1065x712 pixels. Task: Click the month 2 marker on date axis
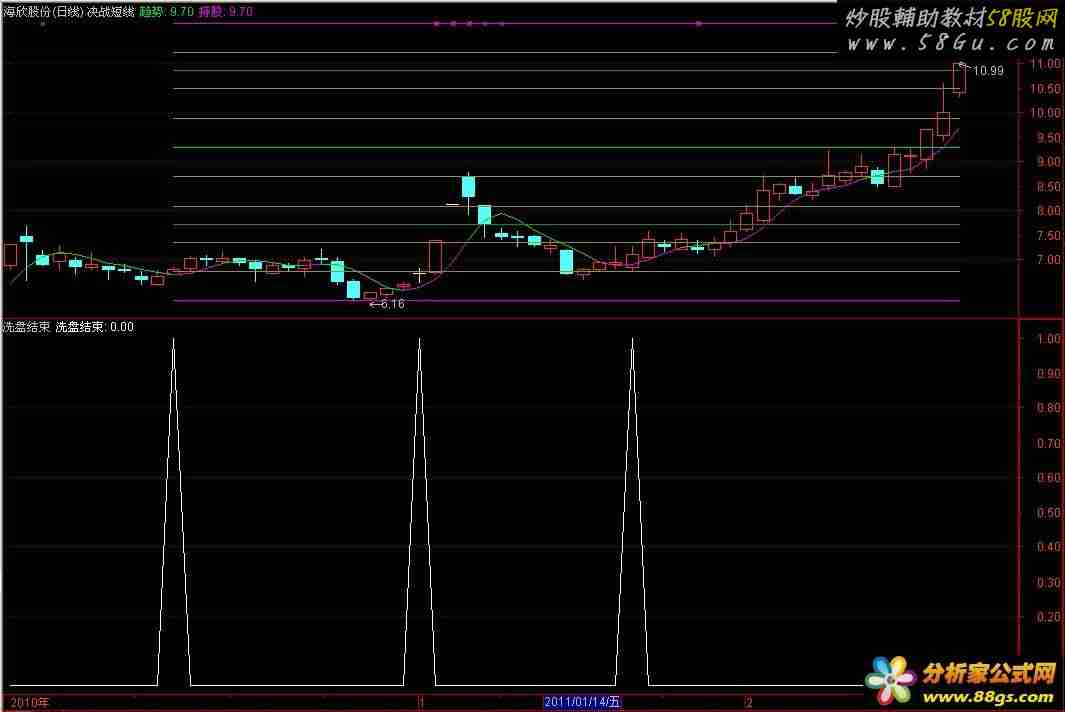pyautogui.click(x=748, y=702)
